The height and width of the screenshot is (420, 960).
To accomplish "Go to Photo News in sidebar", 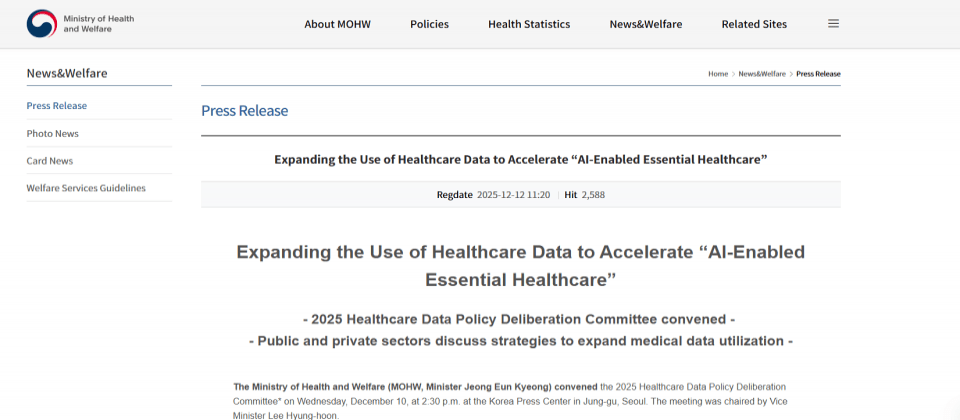I will [53, 133].
